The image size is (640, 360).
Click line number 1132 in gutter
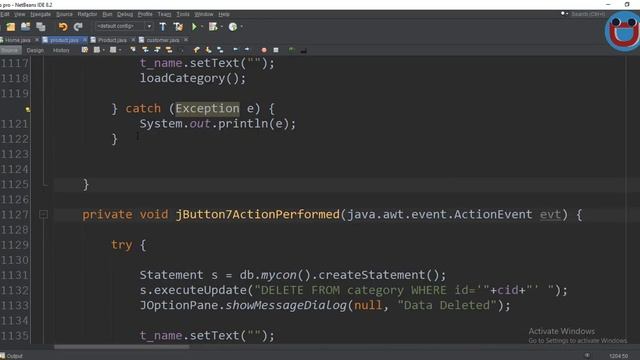point(15,290)
